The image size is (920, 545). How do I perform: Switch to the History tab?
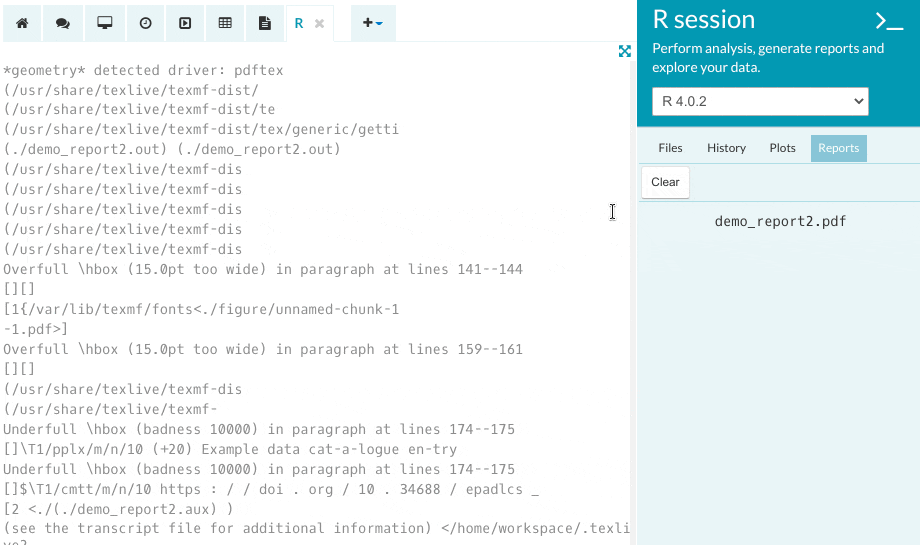726,148
